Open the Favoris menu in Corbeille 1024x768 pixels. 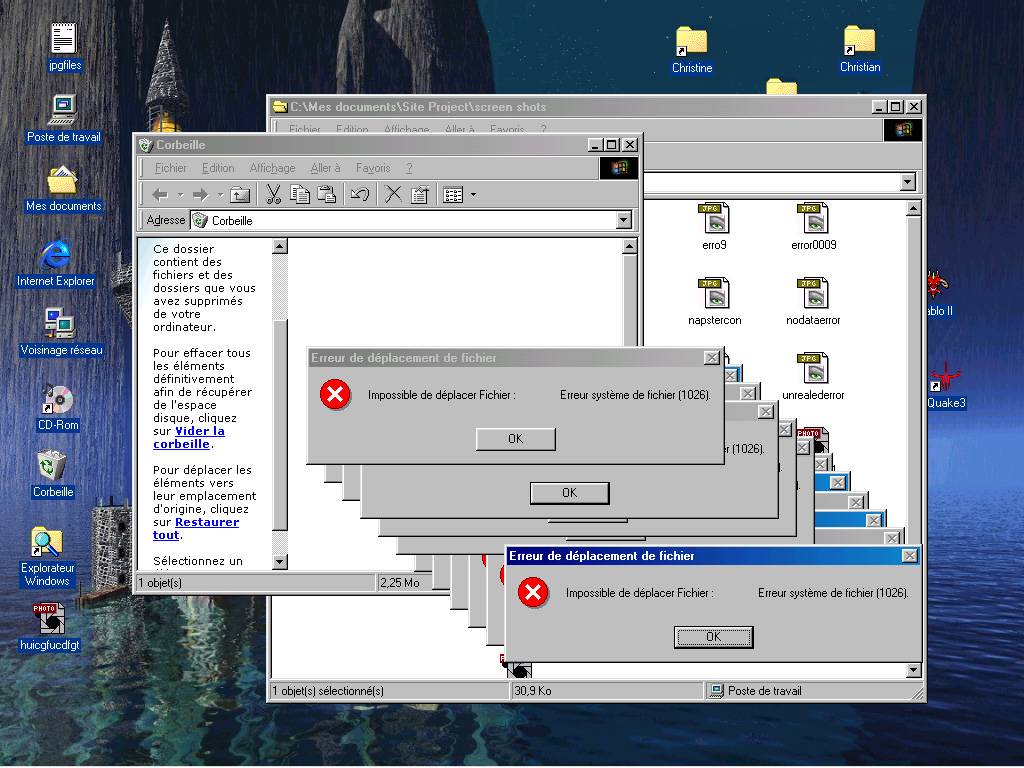[x=373, y=168]
